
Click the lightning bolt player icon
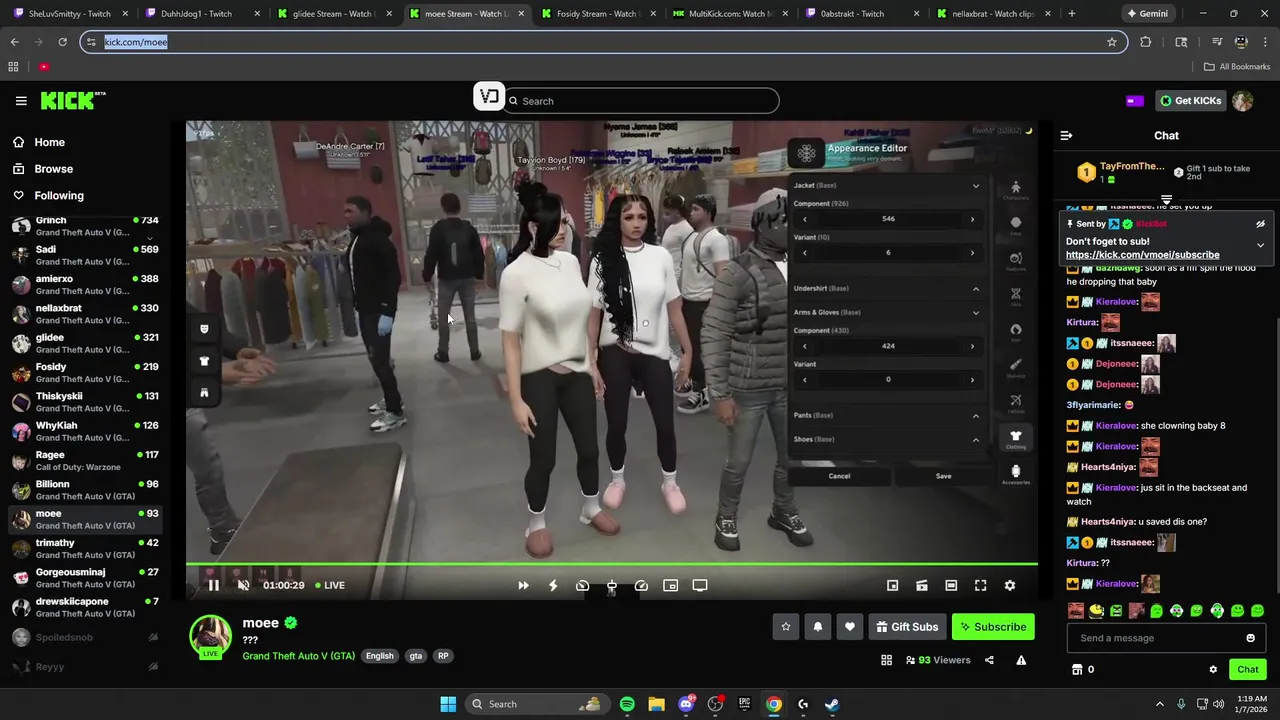(x=553, y=586)
